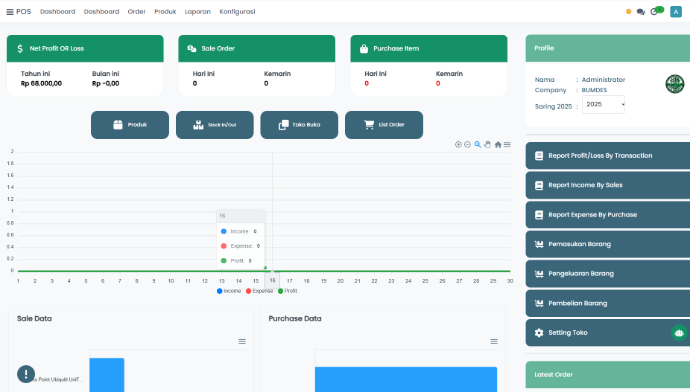Click day 20 on the chart axis
This screenshot has width=690, height=392.
point(340,281)
